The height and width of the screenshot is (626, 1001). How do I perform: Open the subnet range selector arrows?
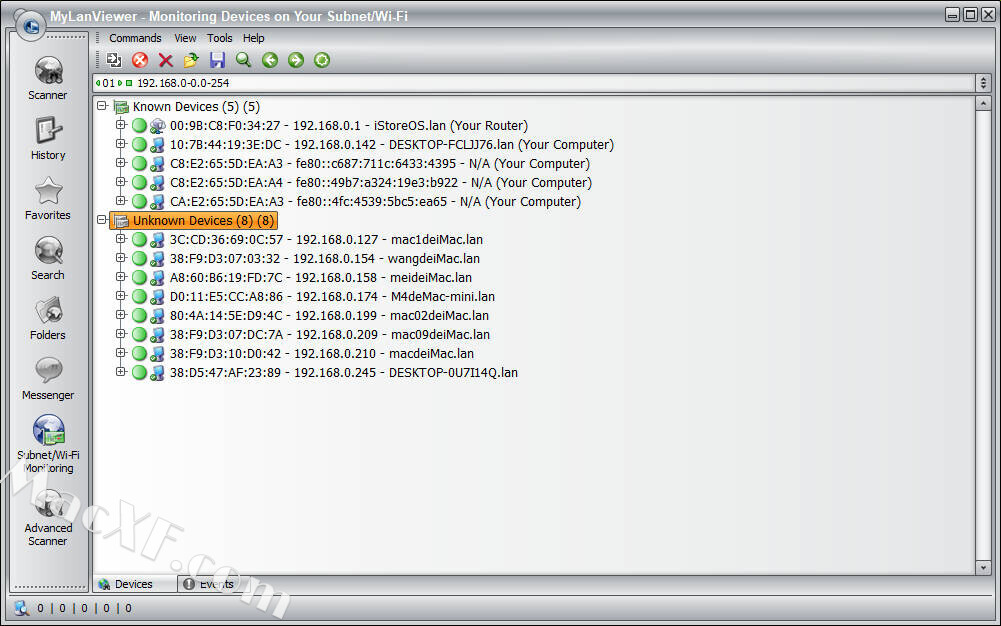point(983,83)
